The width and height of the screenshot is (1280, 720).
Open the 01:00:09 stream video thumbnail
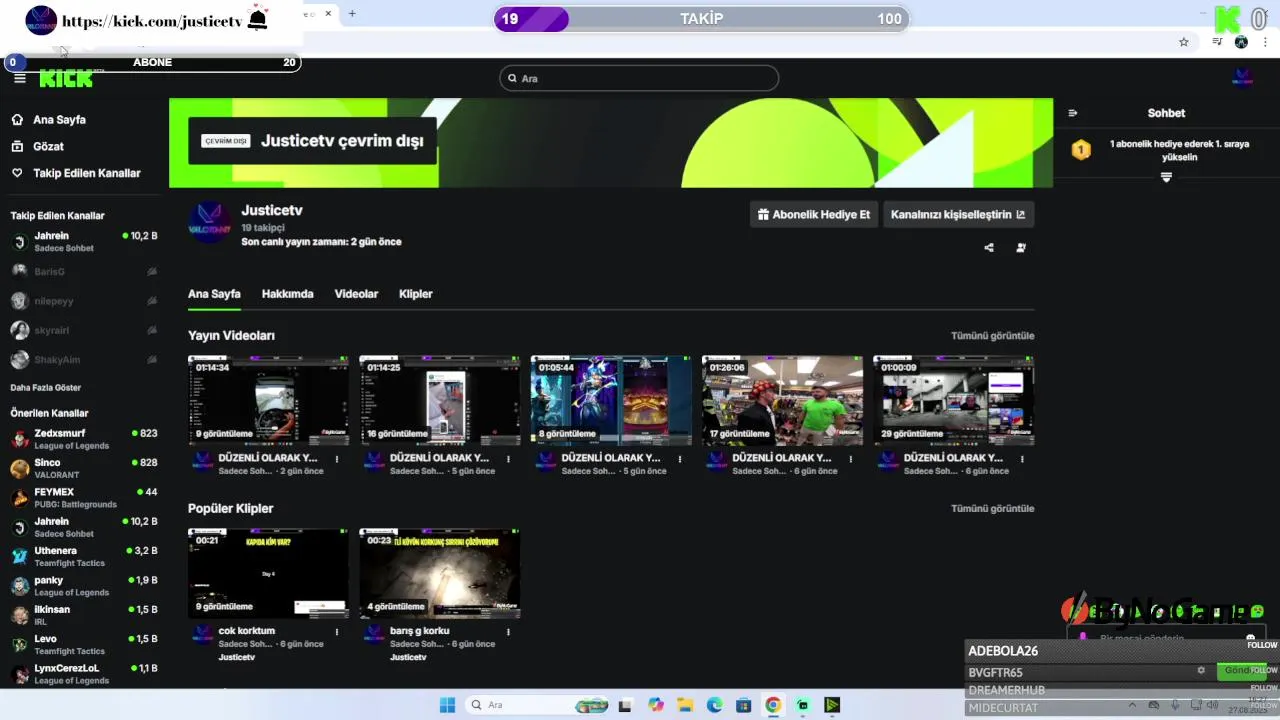pyautogui.click(x=953, y=400)
